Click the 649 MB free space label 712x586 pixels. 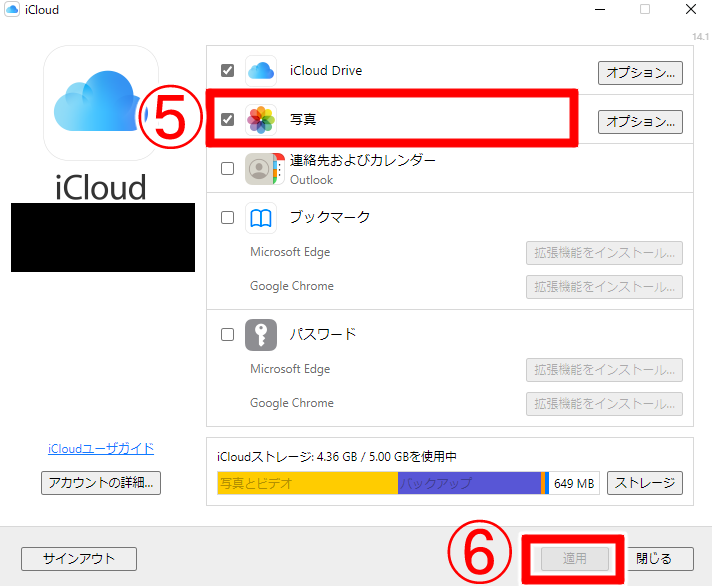[574, 483]
